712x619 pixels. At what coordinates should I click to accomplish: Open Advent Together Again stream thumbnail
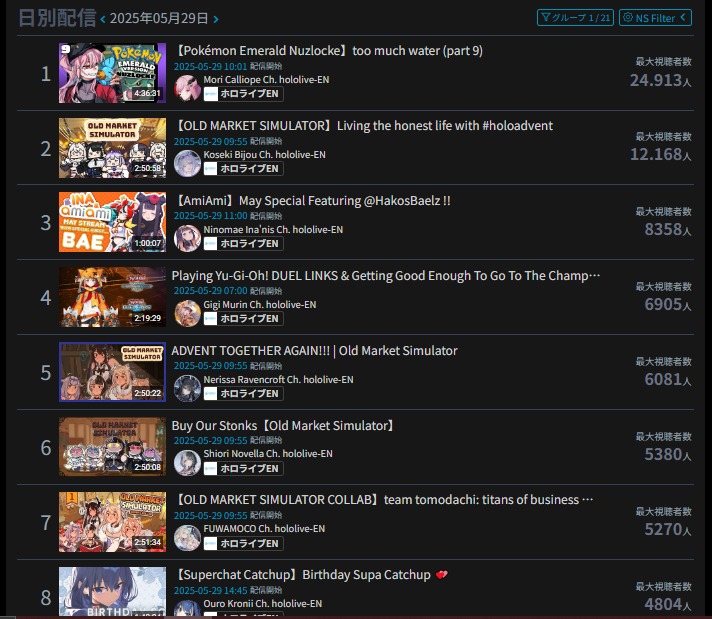pyautogui.click(x=112, y=372)
